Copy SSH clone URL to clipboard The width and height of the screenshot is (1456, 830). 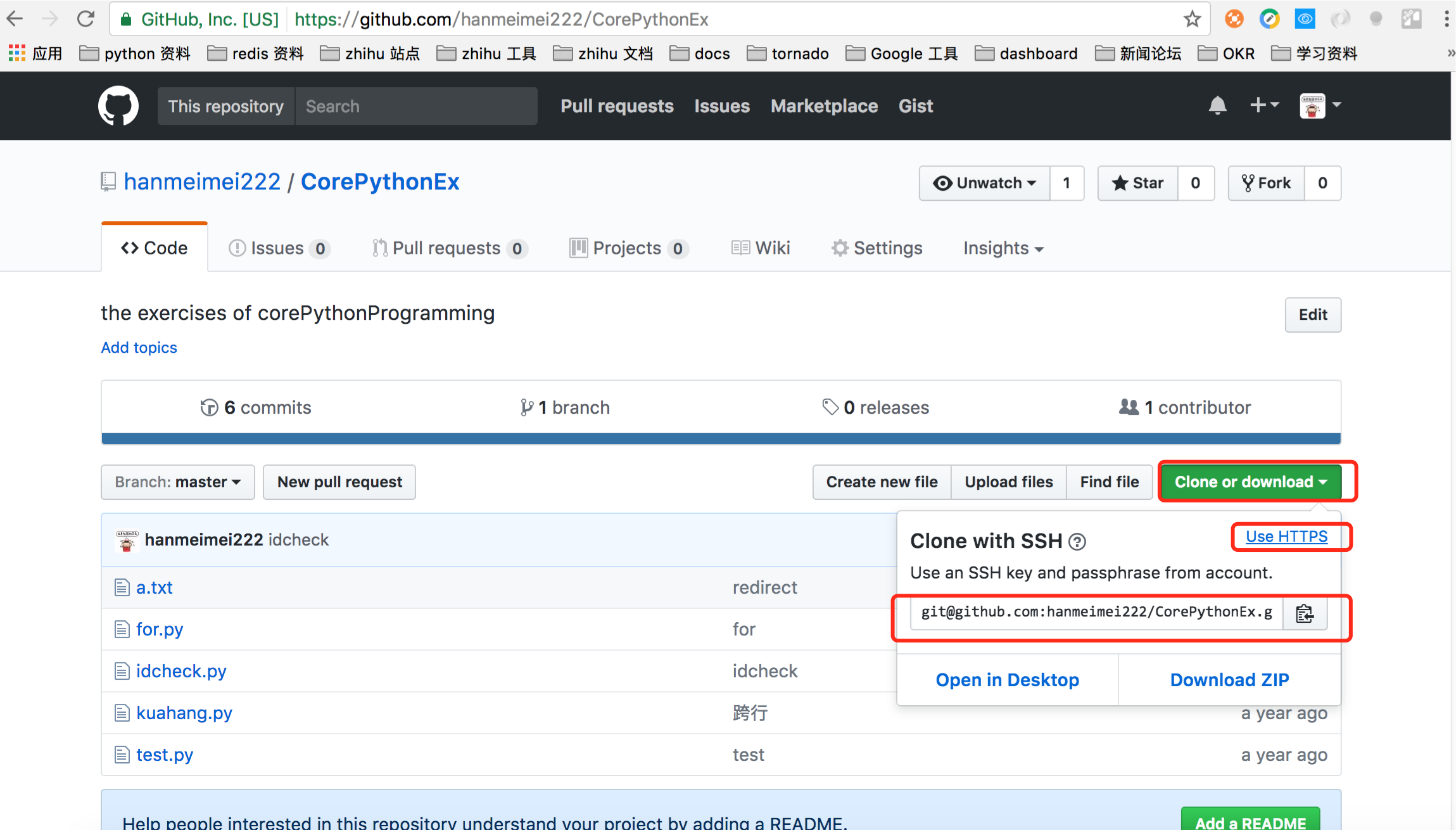[1305, 613]
